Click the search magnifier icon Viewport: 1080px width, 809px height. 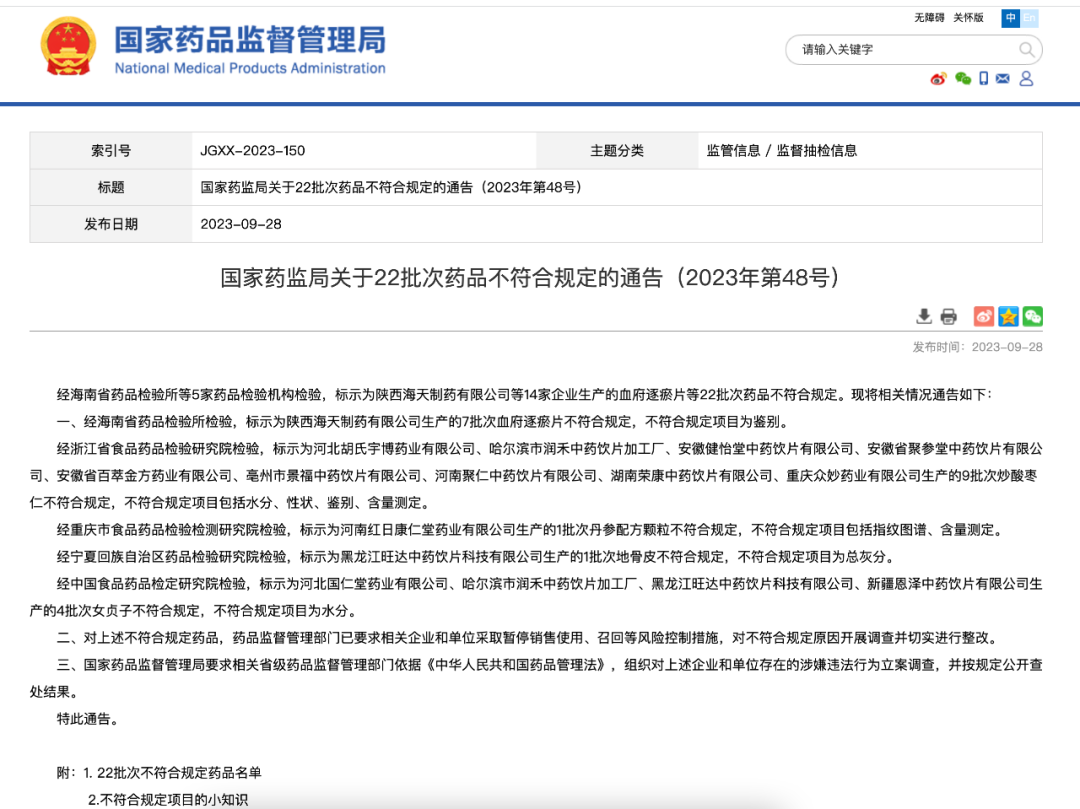click(1026, 50)
